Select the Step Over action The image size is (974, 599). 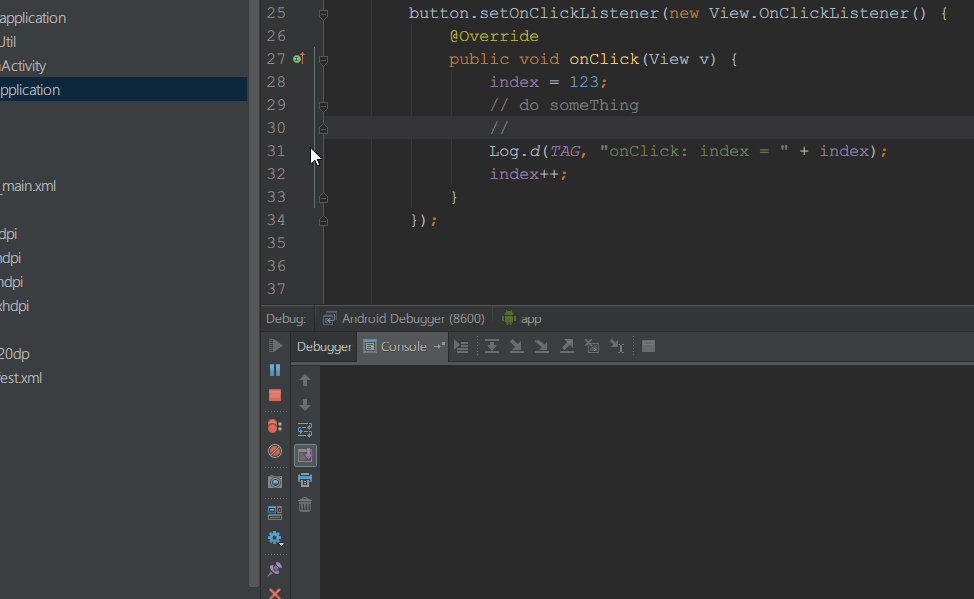[x=492, y=346]
